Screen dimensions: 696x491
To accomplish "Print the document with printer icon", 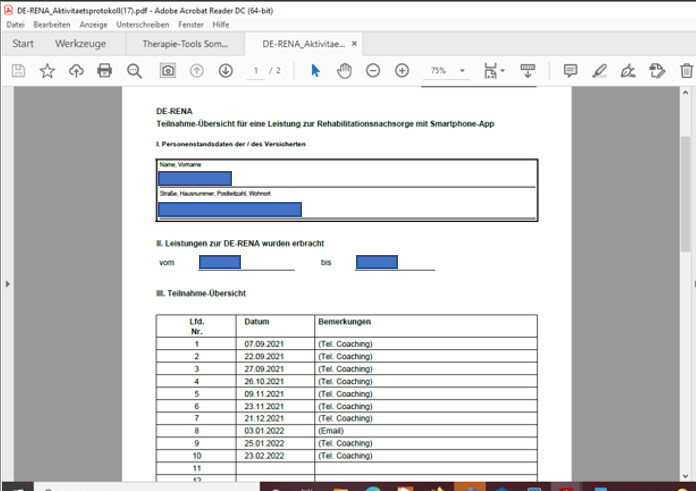I will tap(105, 71).
